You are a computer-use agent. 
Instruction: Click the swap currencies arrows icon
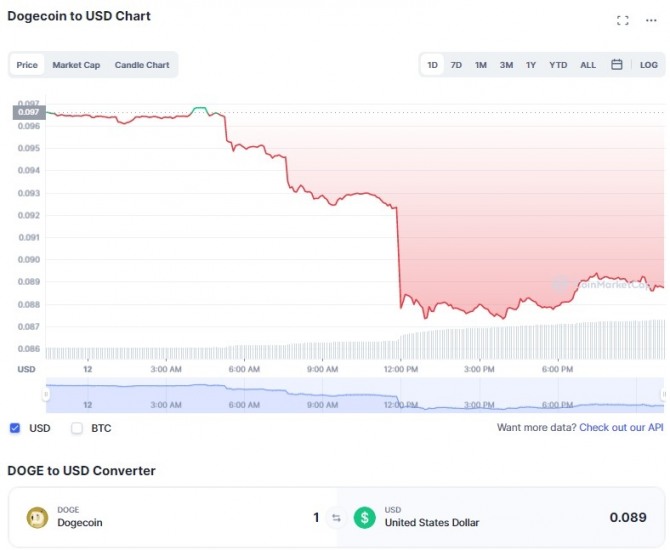336,518
